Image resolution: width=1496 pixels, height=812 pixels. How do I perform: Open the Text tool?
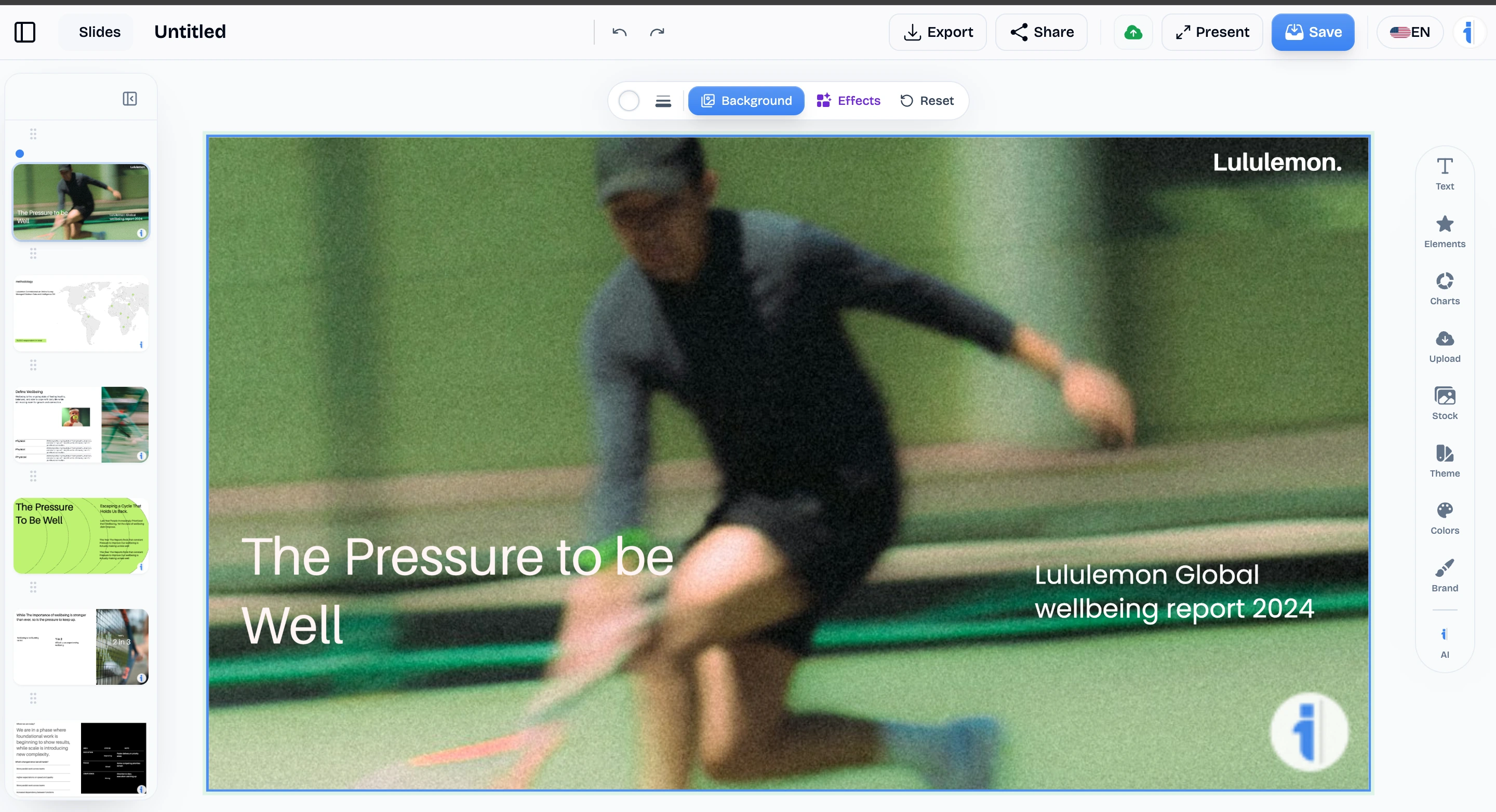click(x=1444, y=174)
